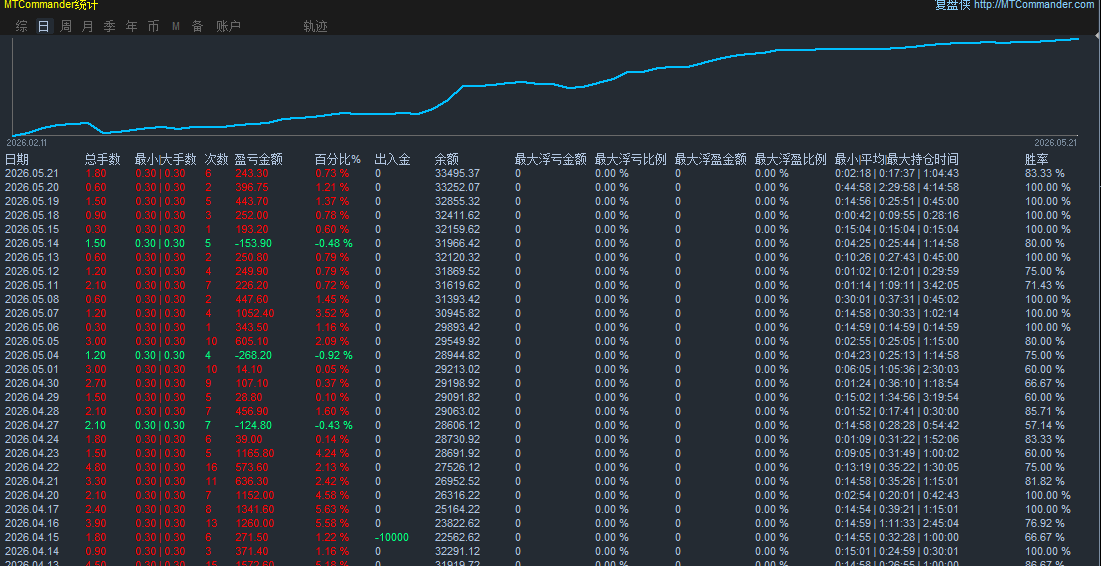Click the trade count 16
The image size is (1101, 566).
pos(211,468)
